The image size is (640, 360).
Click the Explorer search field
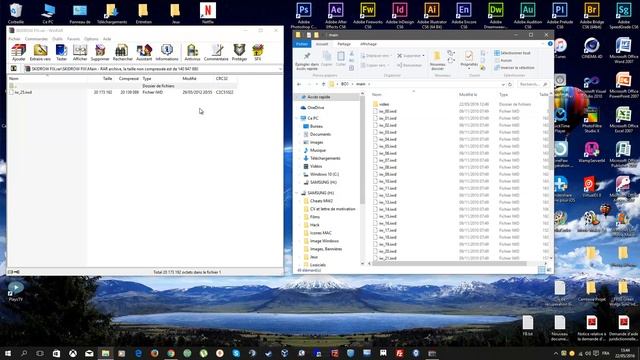pos(532,84)
